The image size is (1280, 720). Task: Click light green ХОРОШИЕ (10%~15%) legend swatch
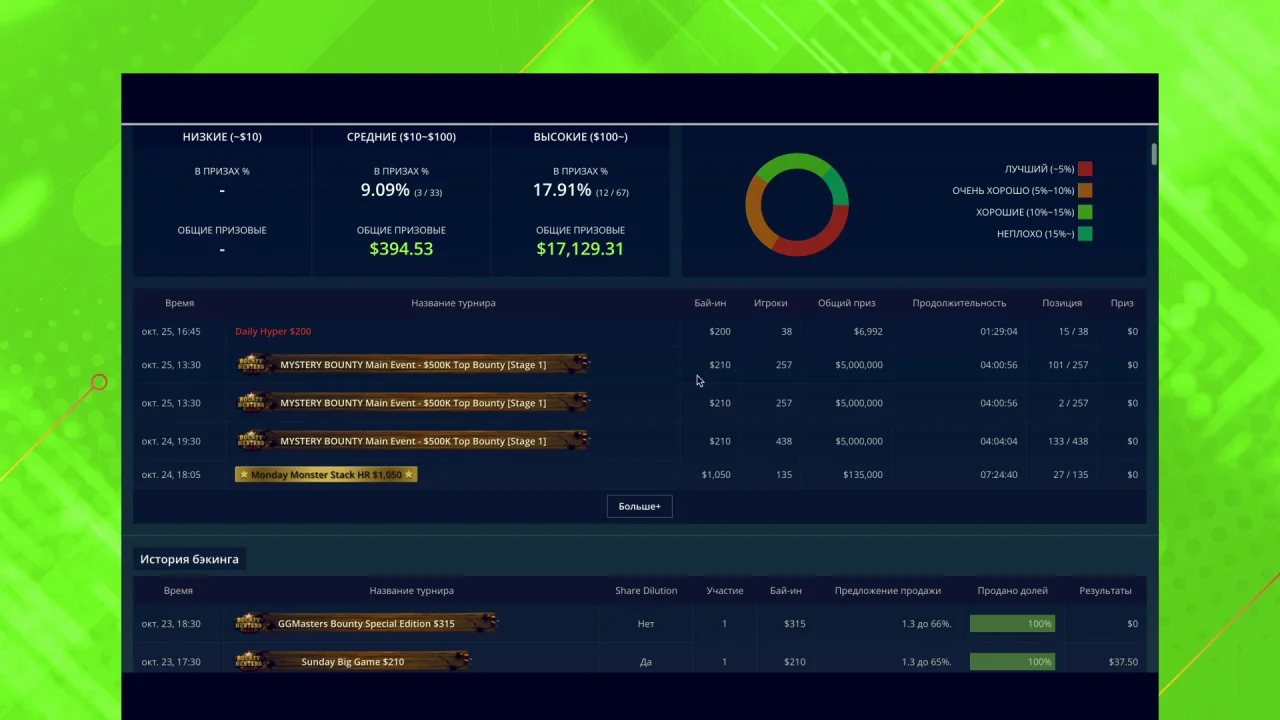(x=1085, y=212)
